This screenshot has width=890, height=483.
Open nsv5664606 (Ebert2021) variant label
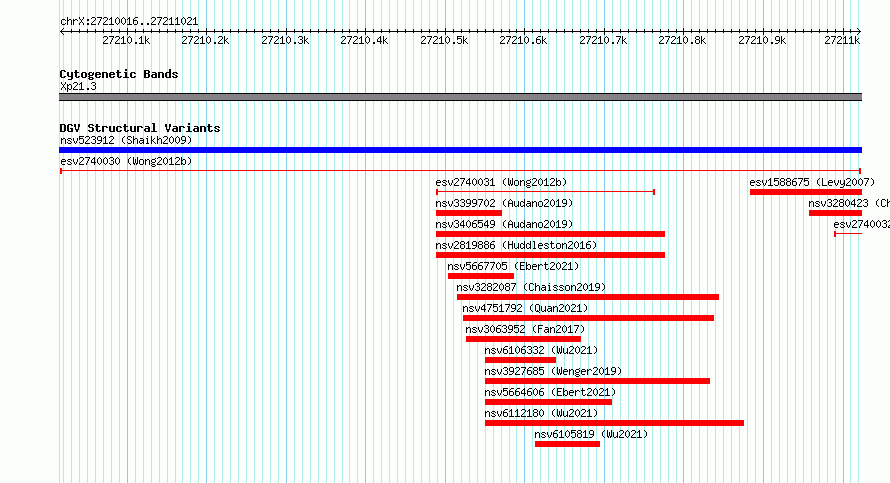(550, 392)
